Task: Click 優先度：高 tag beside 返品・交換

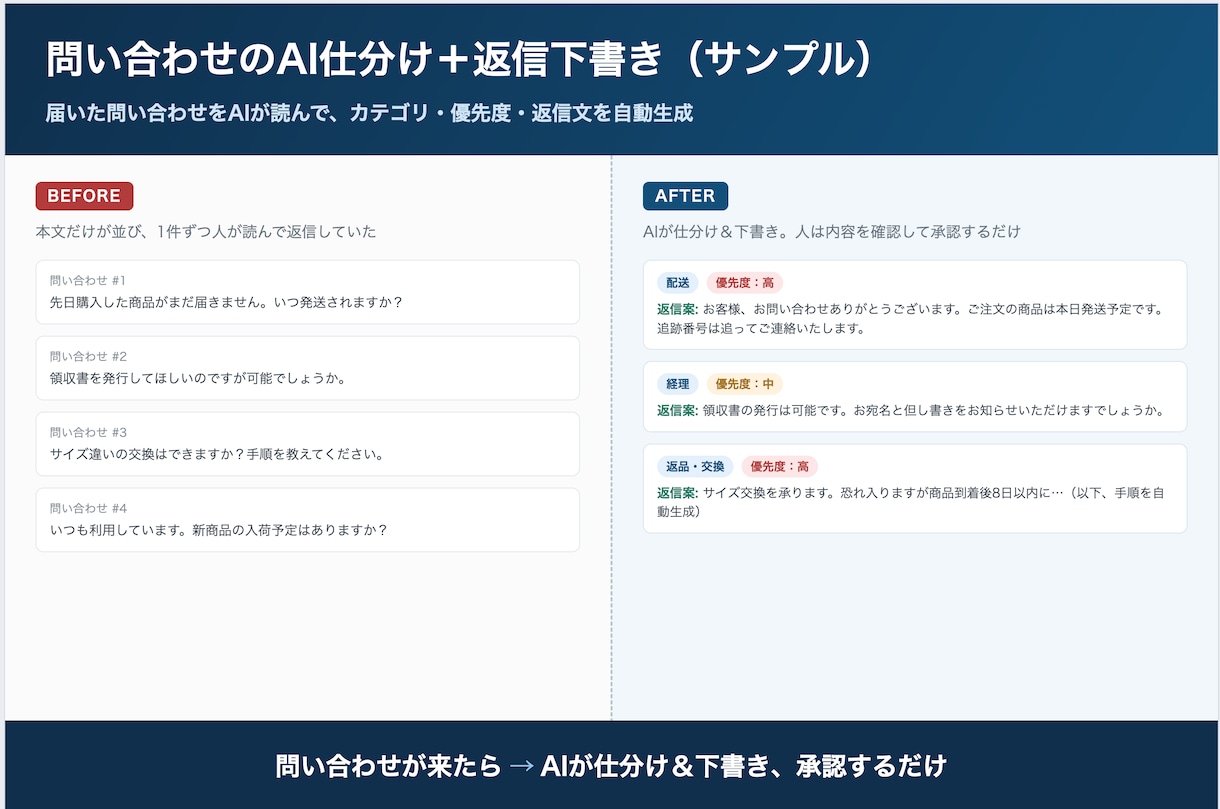Action: click(x=779, y=467)
